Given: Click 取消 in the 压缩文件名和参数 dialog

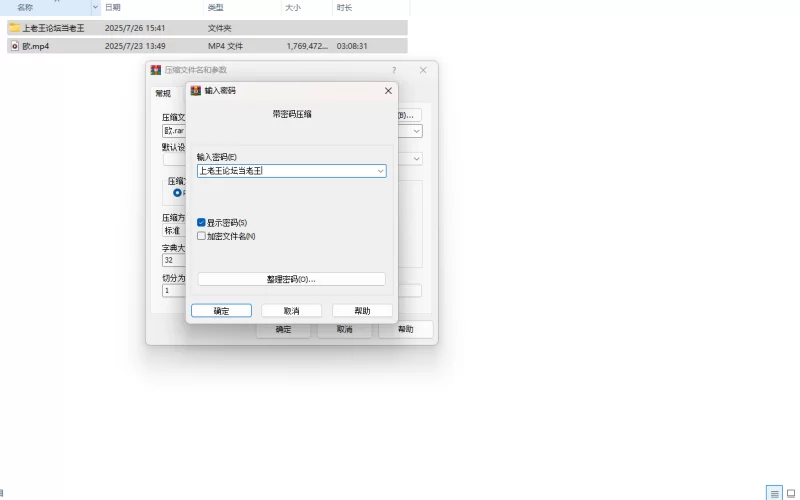Looking at the screenshot, I should coord(344,330).
